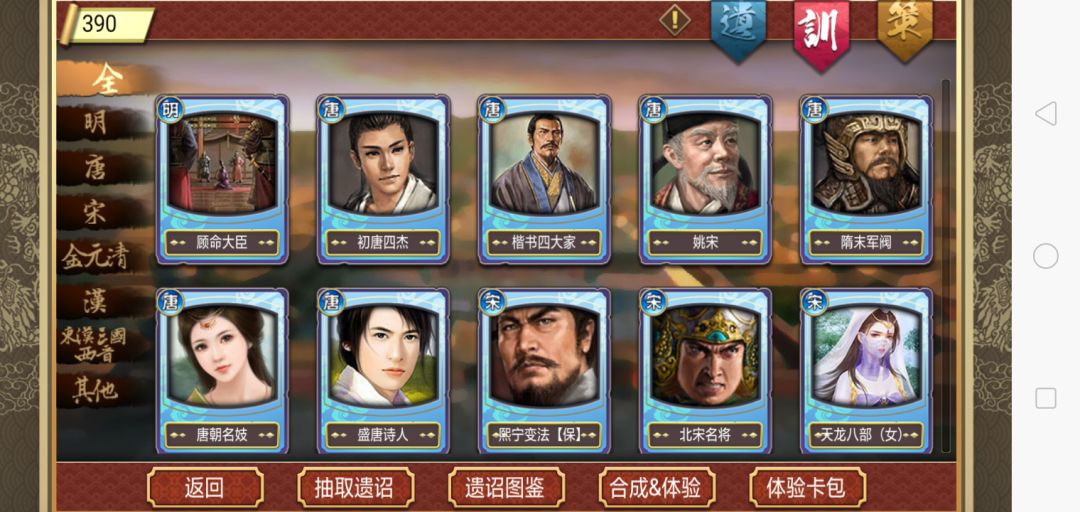Tap Android recent apps square button
The height and width of the screenshot is (512, 1080).
(1046, 398)
